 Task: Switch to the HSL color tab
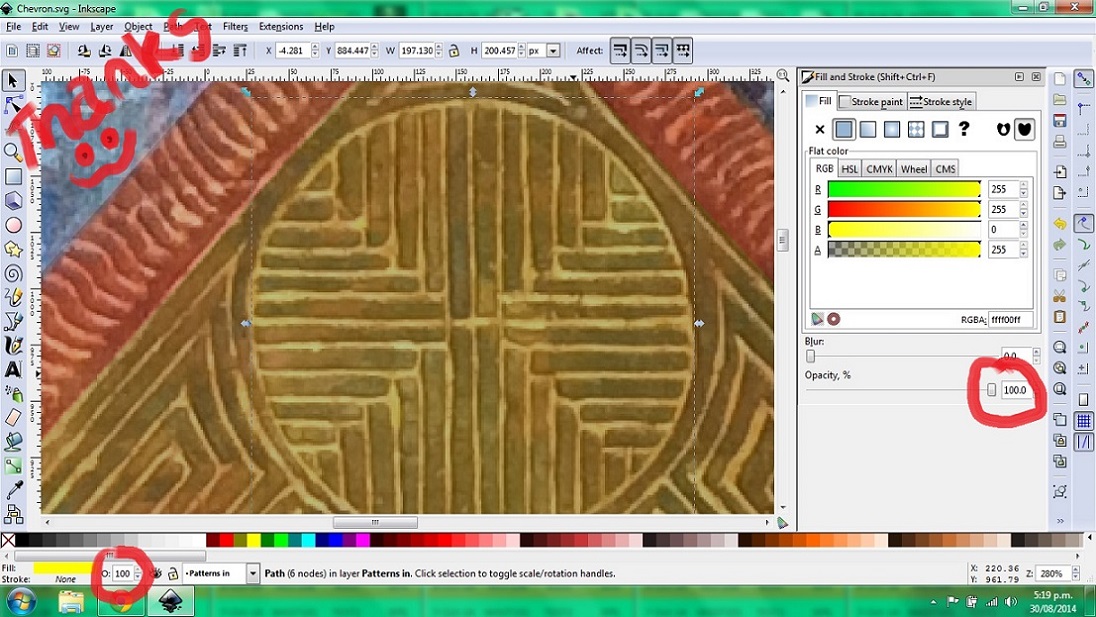(x=849, y=169)
